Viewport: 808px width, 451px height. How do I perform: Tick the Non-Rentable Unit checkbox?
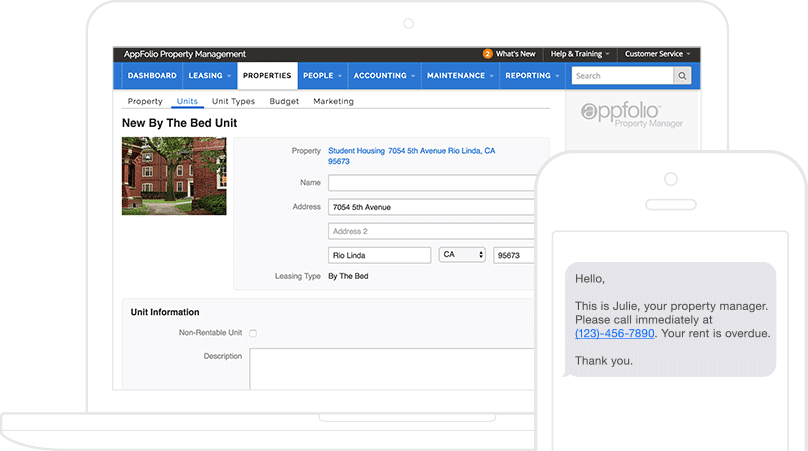coord(253,333)
